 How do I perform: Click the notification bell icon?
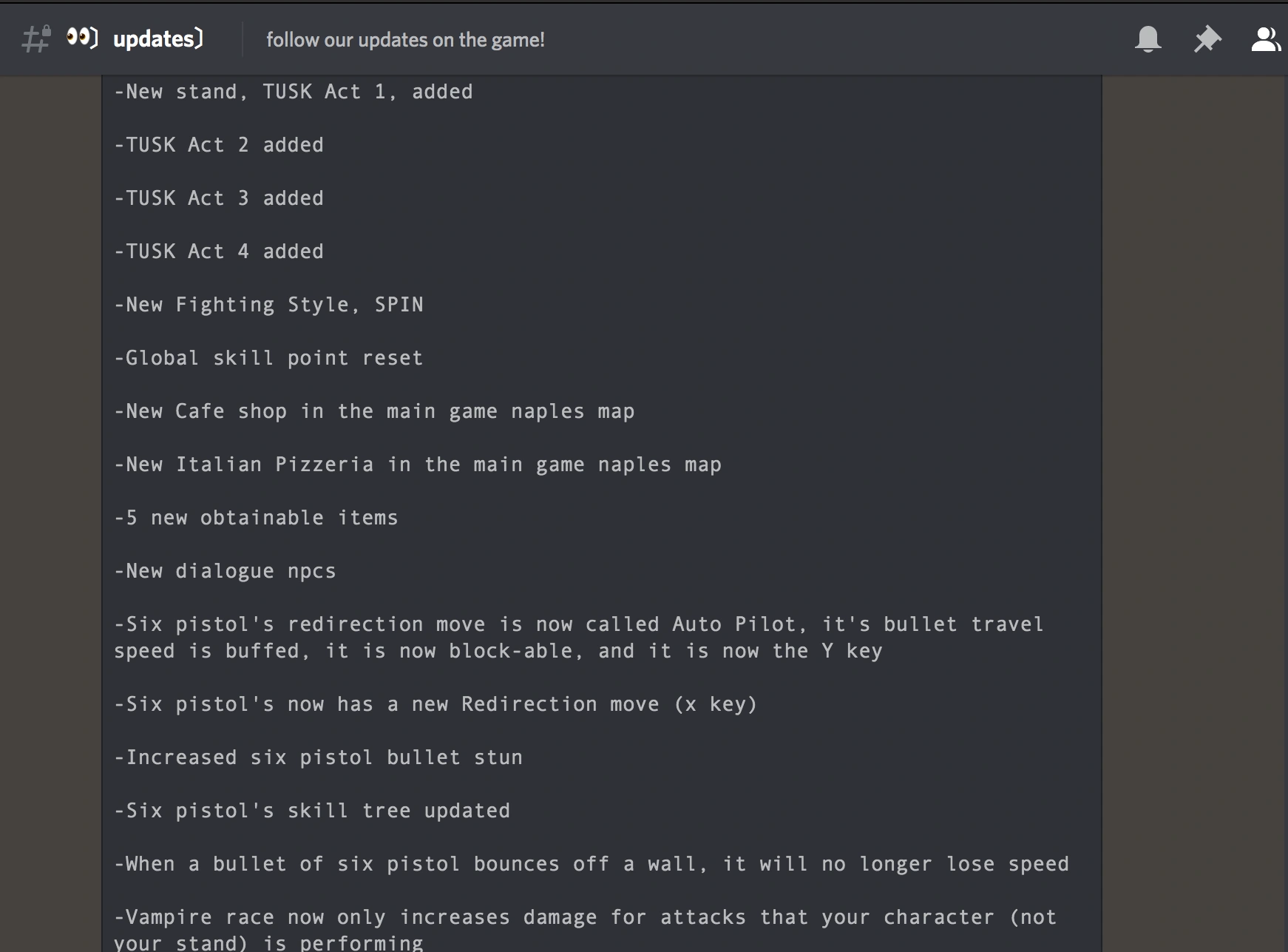tap(1148, 39)
